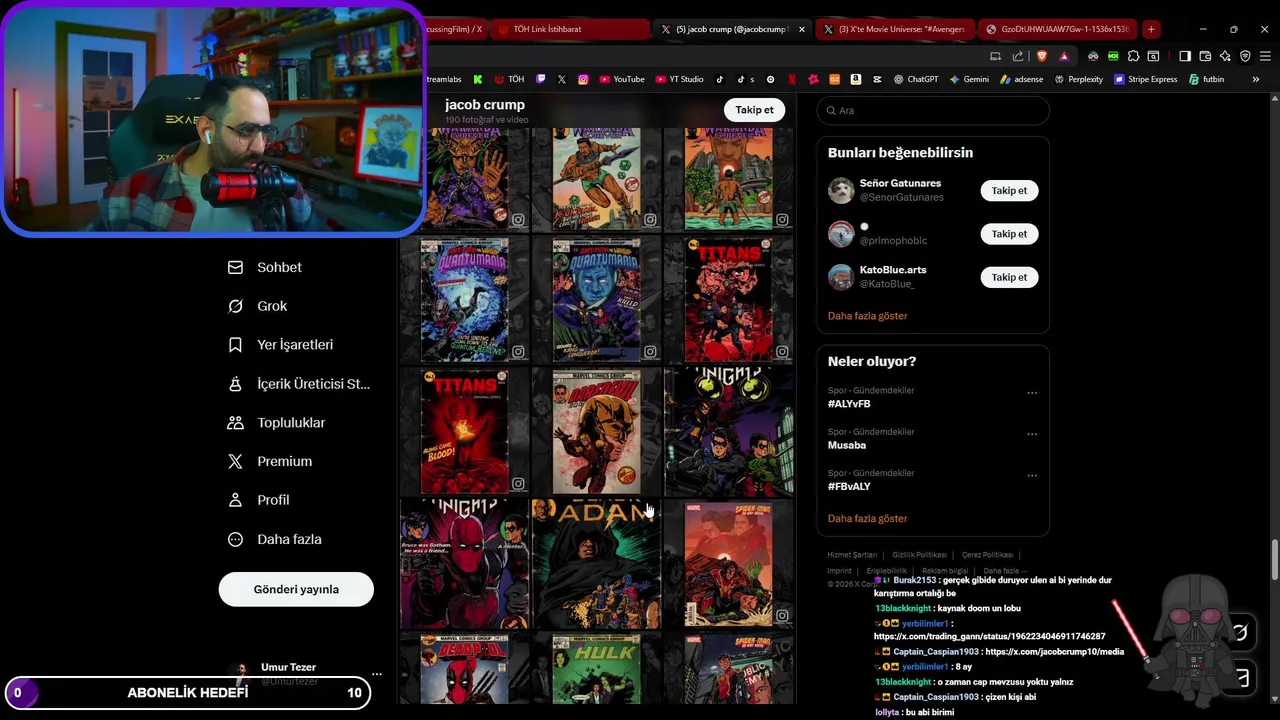This screenshot has width=1280, height=720.
Task: Open the Hulk comic cover thumbnail
Action: (597, 668)
